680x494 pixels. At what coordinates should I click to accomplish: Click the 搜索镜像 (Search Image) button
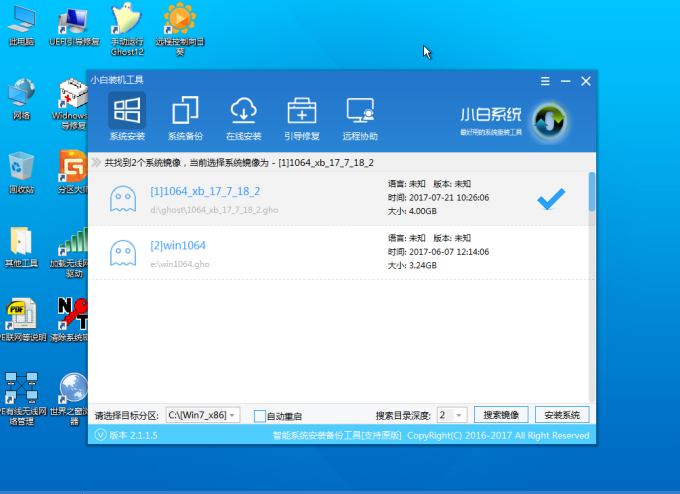500,415
